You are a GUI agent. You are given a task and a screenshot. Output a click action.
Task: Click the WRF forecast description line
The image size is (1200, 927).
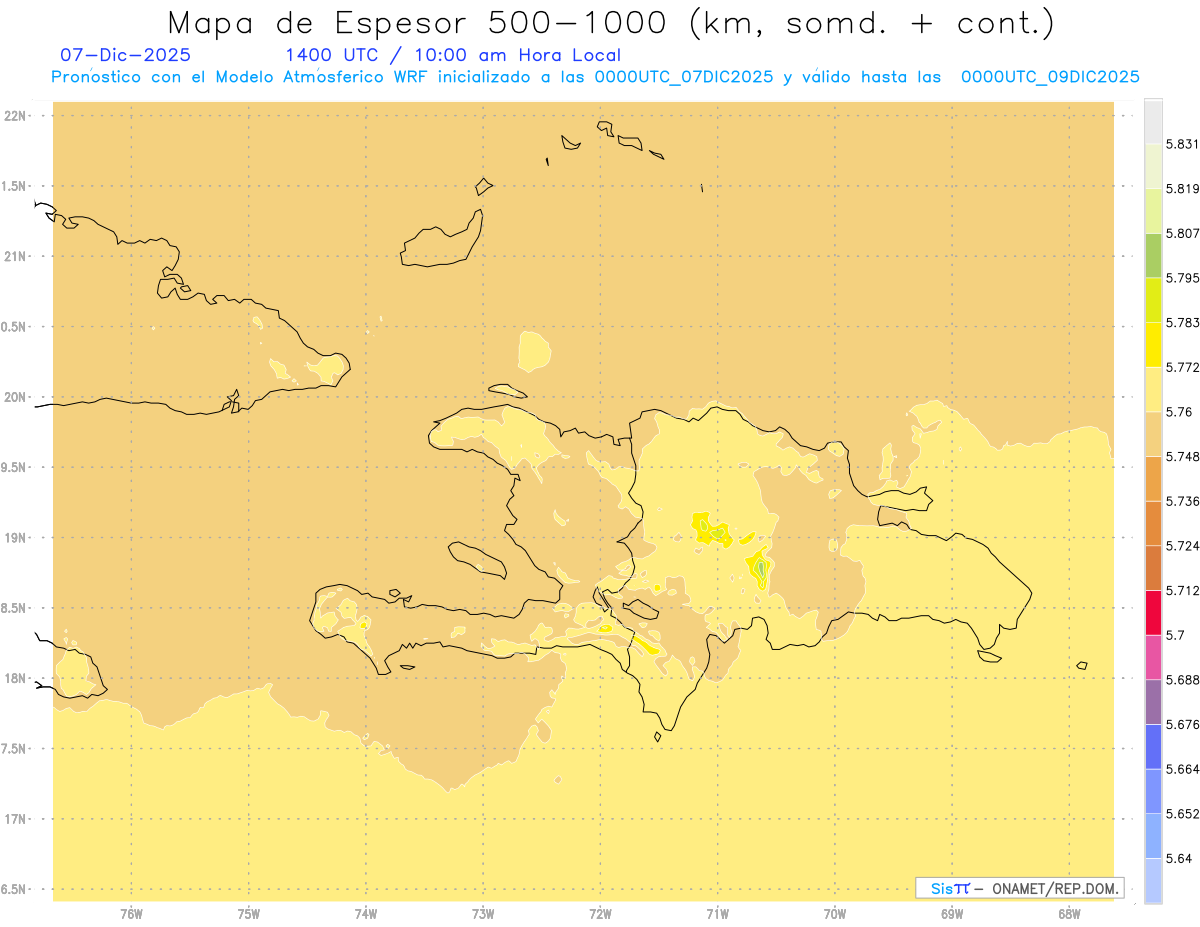pyautogui.click(x=595, y=77)
